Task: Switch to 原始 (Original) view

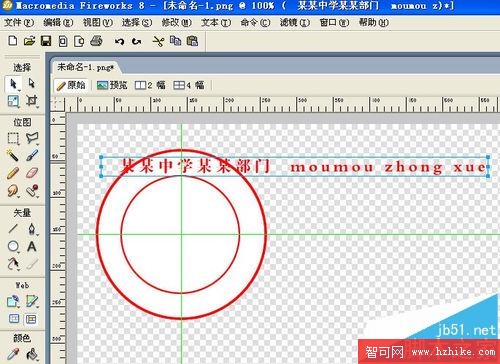Action: [71, 85]
